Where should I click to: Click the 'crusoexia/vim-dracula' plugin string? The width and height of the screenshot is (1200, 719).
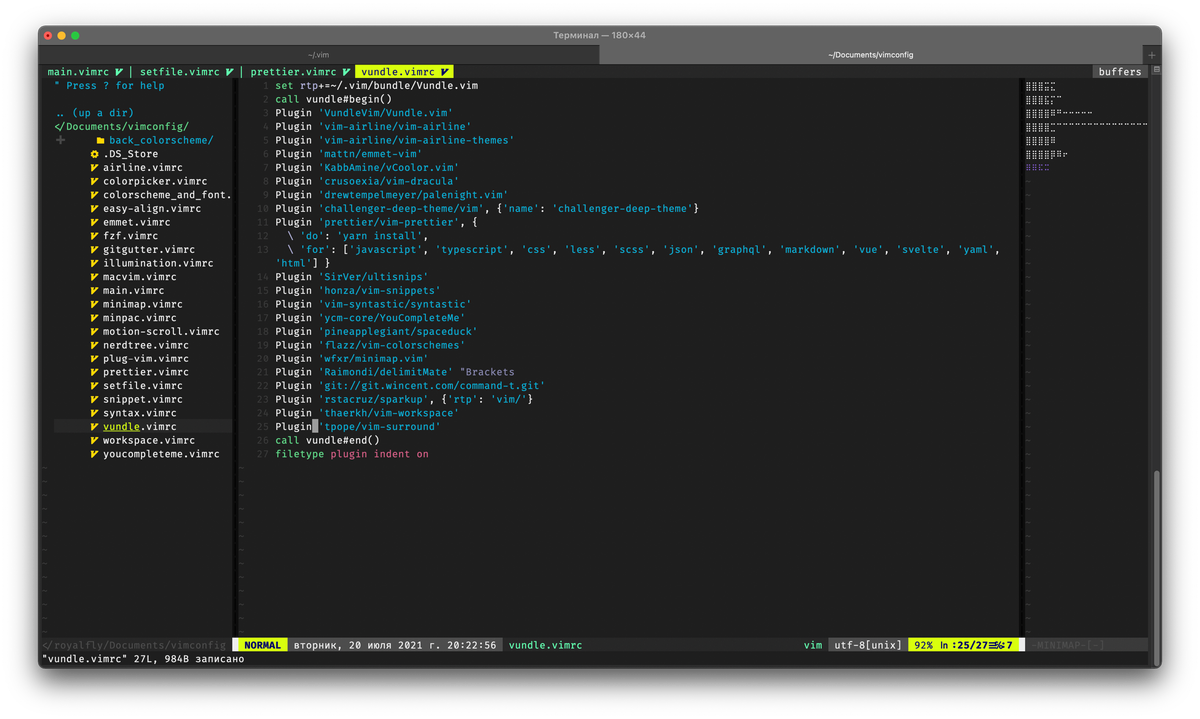click(x=389, y=181)
